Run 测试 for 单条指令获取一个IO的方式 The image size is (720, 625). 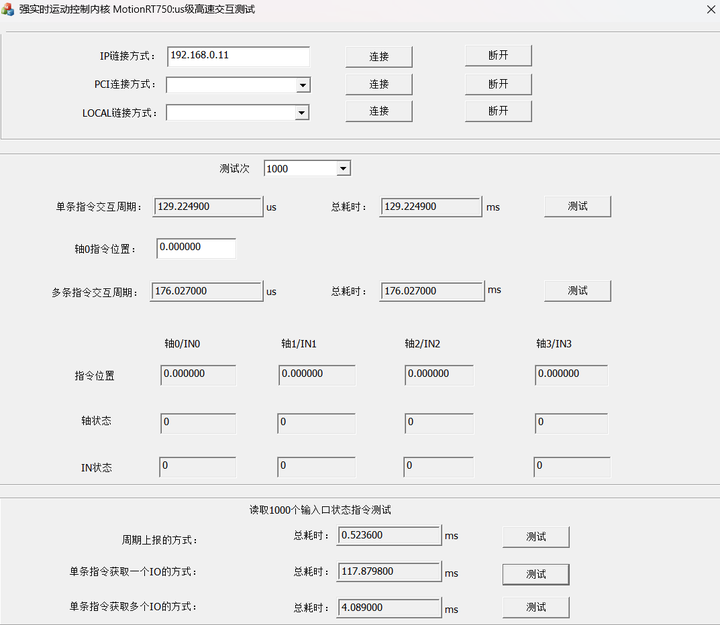tap(536, 574)
